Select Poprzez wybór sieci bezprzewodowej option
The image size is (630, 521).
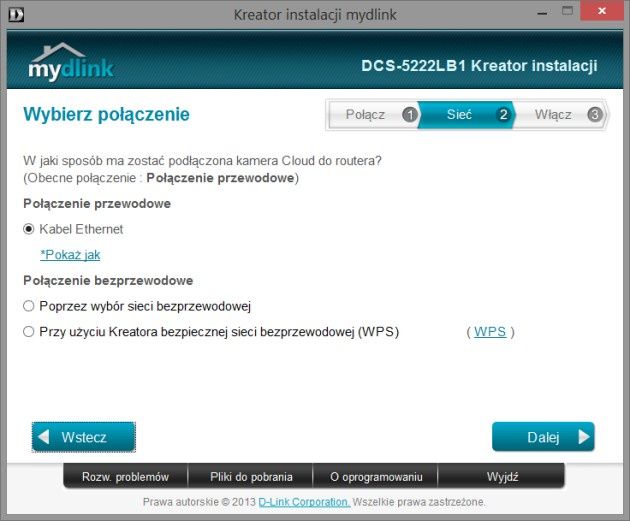(29, 306)
